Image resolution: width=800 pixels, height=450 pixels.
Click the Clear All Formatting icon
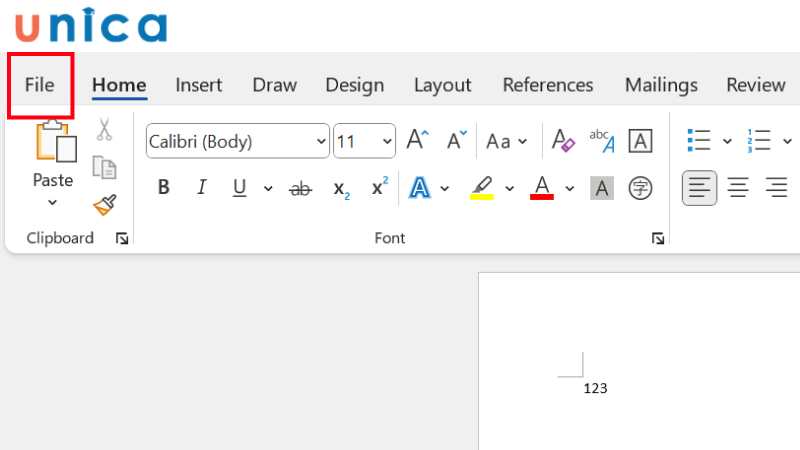tap(564, 142)
